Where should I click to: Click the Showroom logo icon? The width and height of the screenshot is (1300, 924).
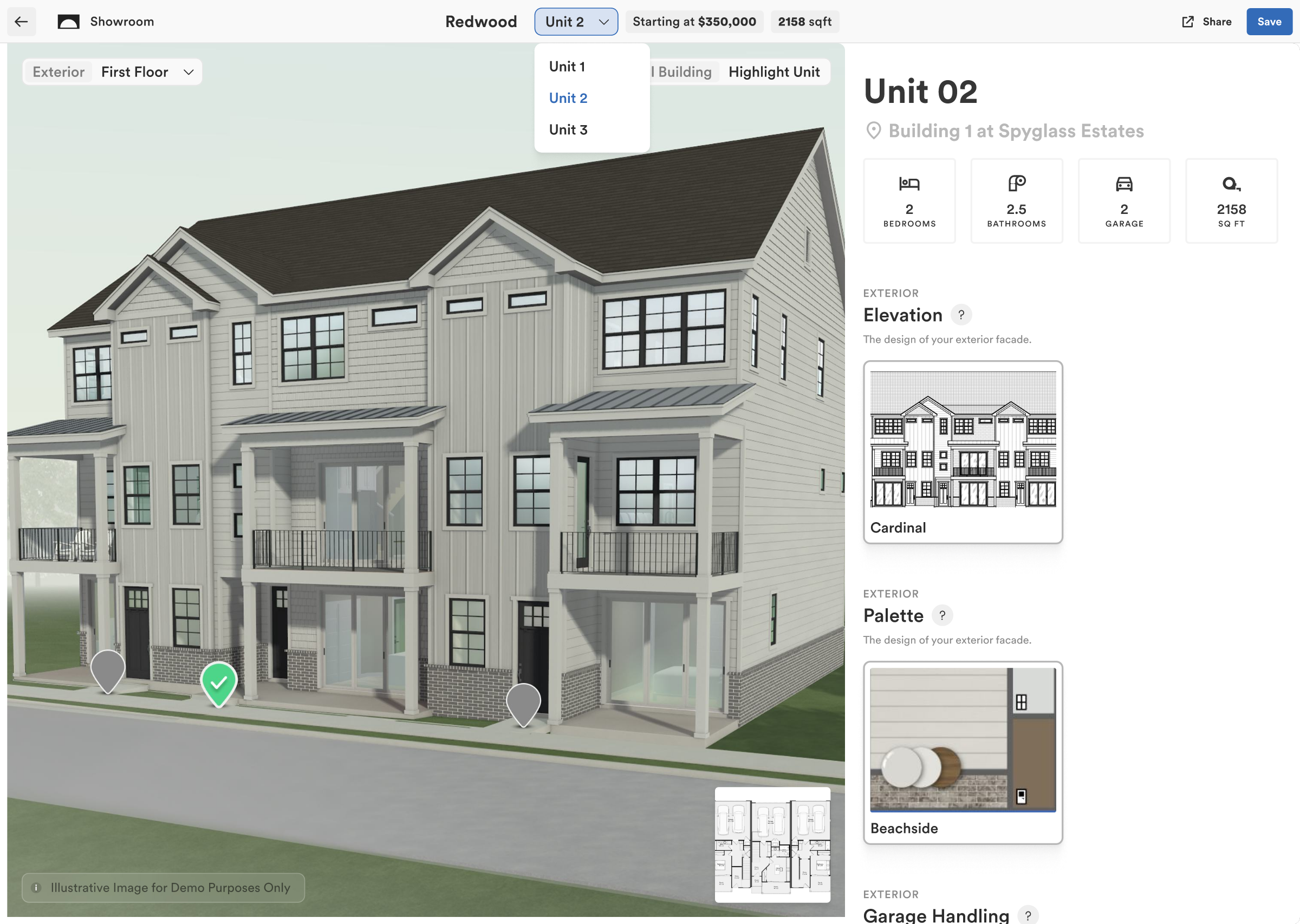[68, 22]
